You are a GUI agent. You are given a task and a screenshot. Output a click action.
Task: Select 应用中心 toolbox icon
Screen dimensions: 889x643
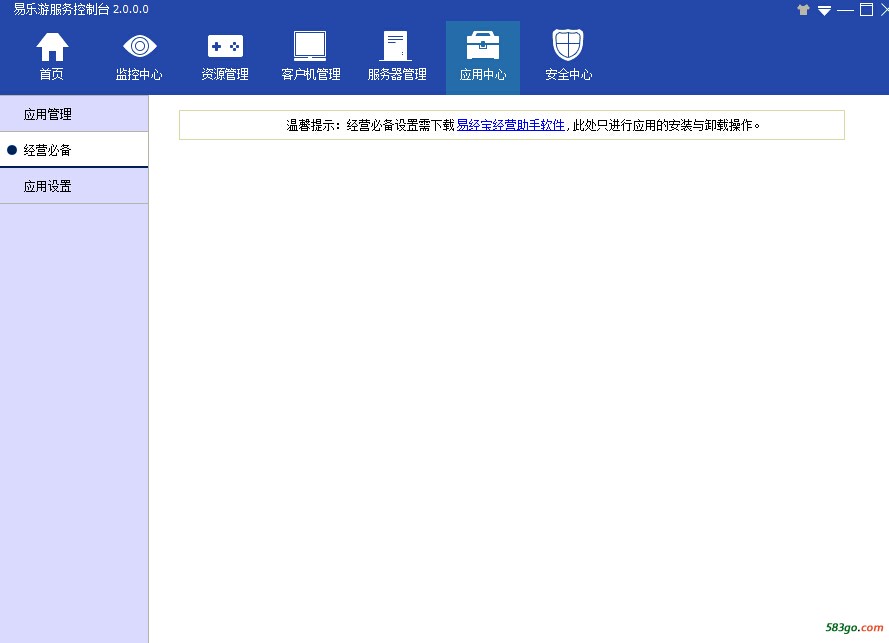click(x=482, y=45)
